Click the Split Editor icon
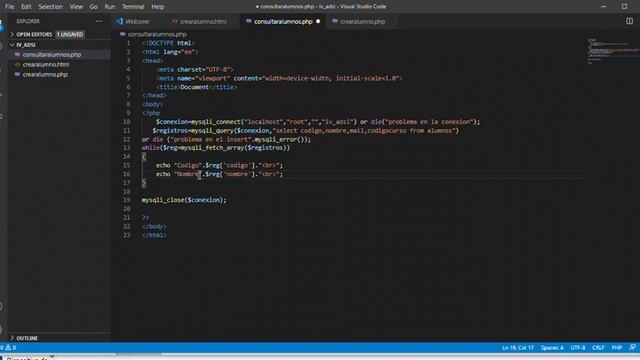Screen dimensions: 640x360 [629, 21]
